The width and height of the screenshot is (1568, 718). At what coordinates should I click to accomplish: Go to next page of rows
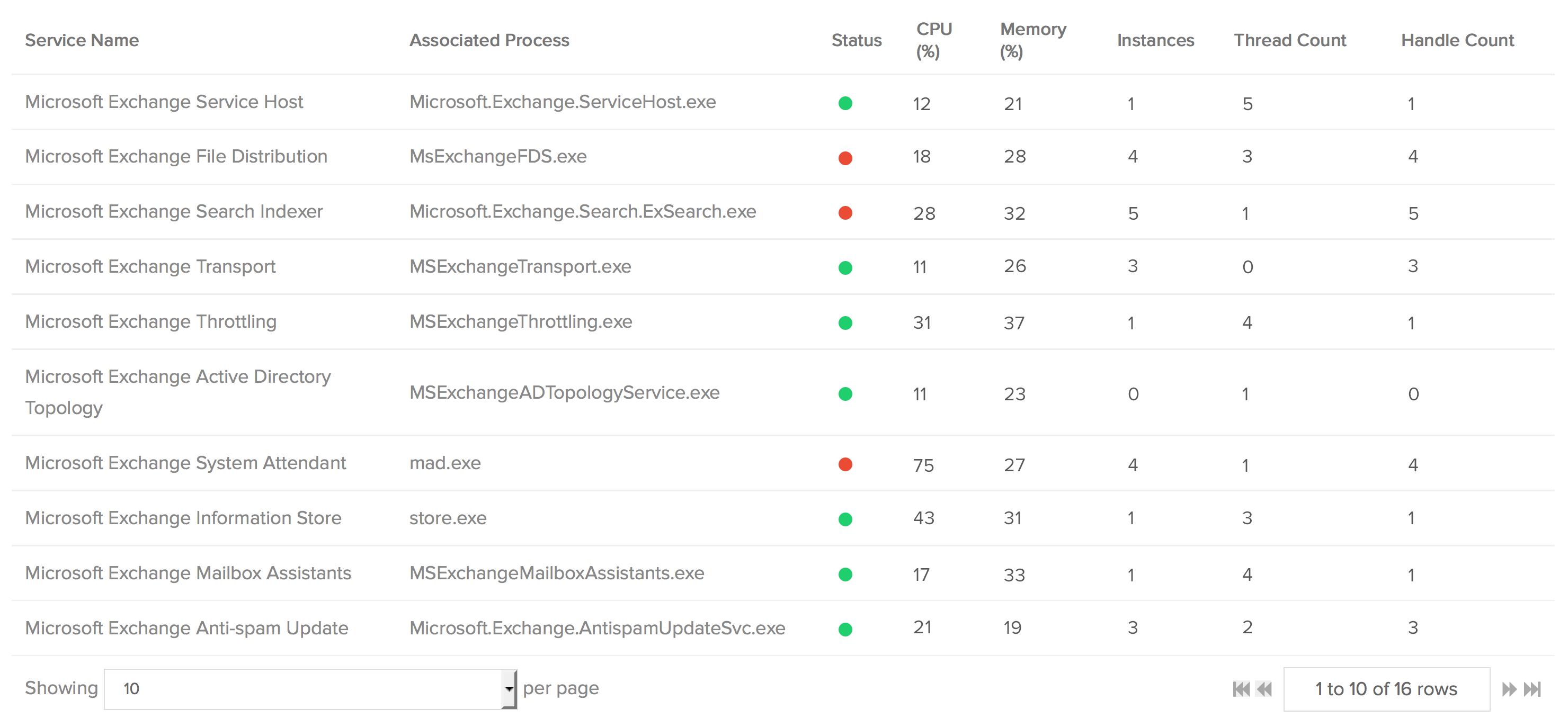[1509, 689]
